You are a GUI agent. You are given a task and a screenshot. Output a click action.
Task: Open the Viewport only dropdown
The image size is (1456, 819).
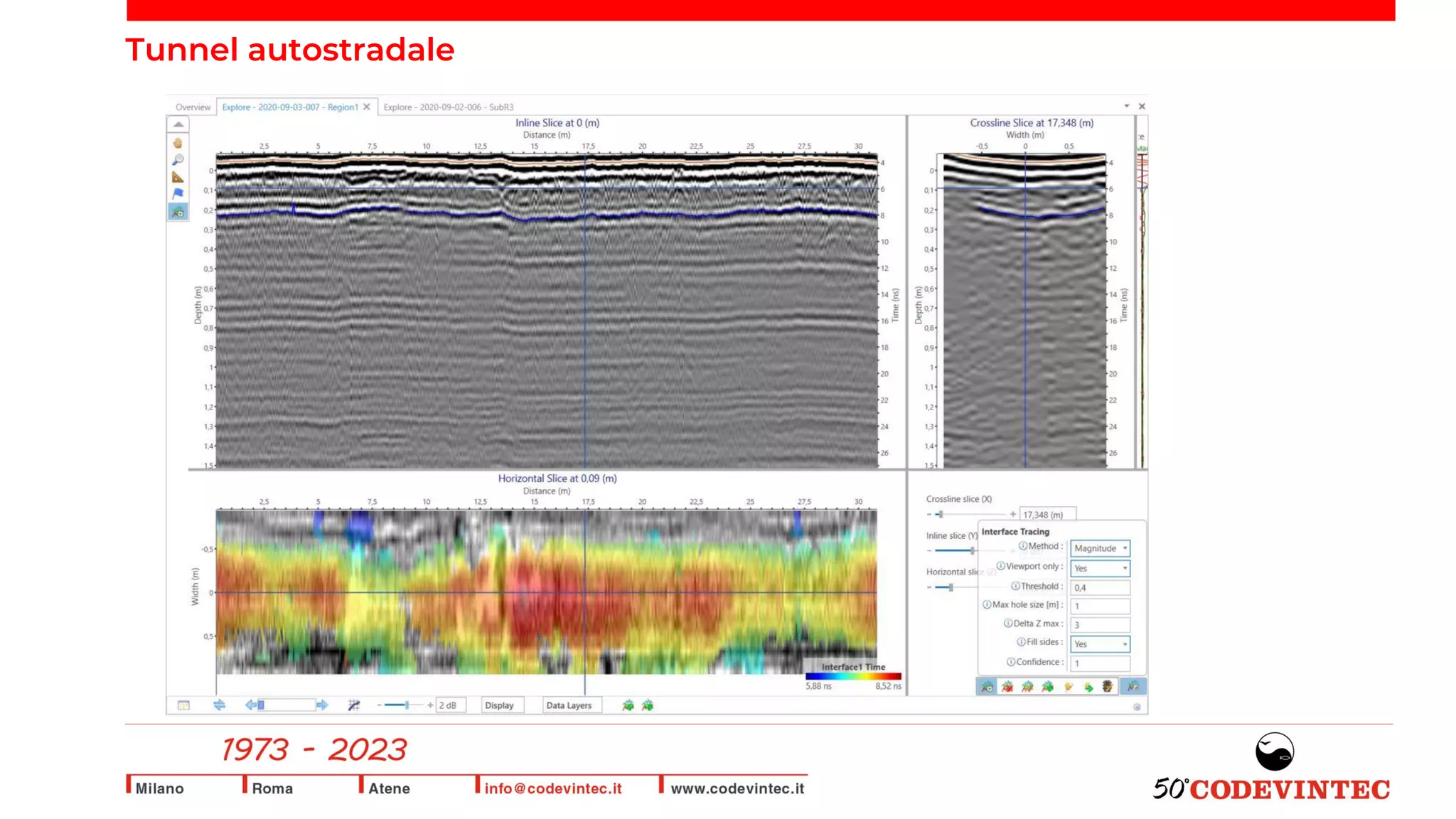(1100, 568)
